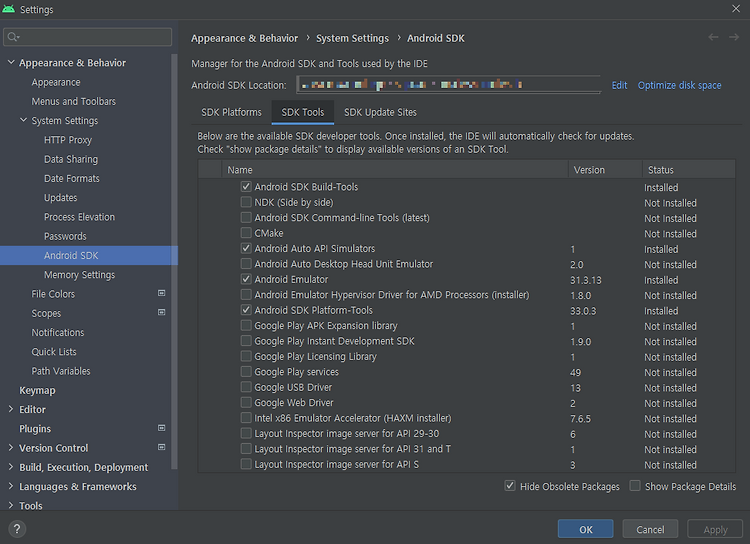Expand the Editor tree node
Viewport: 750px width, 544px height.
[11, 409]
